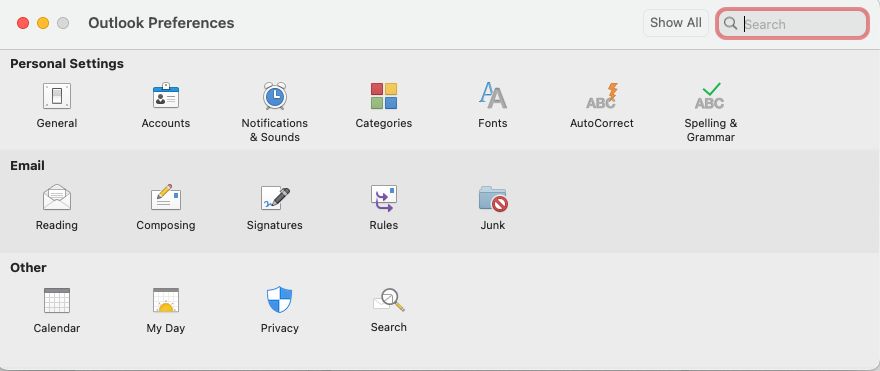Image resolution: width=880 pixels, height=371 pixels.
Task: Open the Categories colored squares icon
Action: pos(384,96)
